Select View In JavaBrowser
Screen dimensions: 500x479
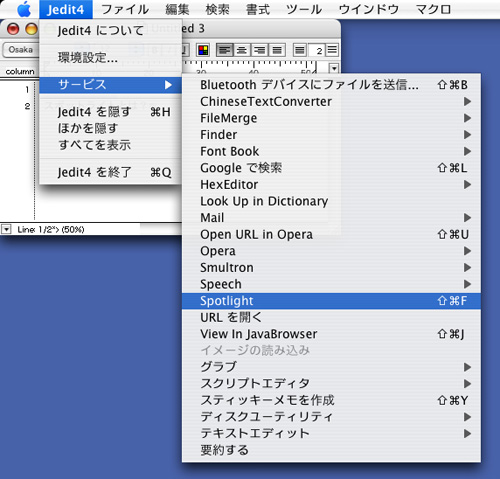(x=331, y=334)
